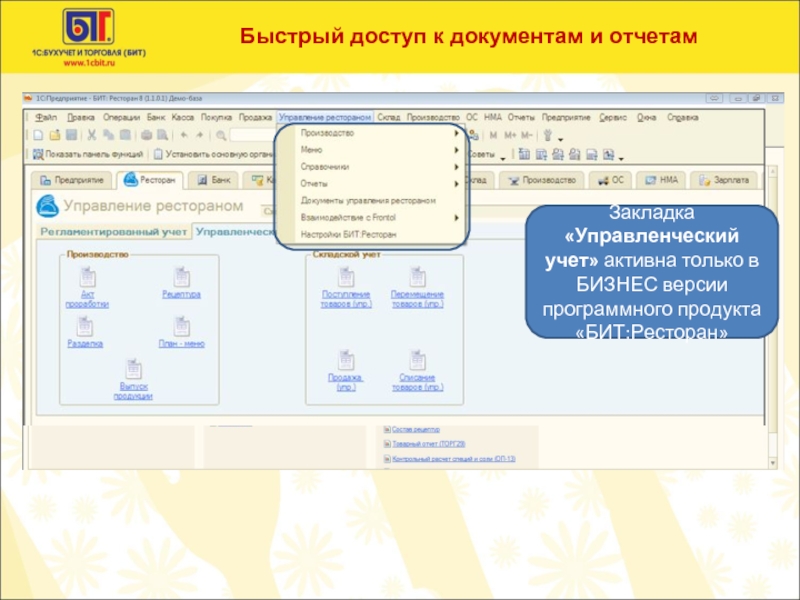The width and height of the screenshot is (800, 600).
Task: Open the 'Продажа (упр.)' link
Action: pyautogui.click(x=345, y=382)
